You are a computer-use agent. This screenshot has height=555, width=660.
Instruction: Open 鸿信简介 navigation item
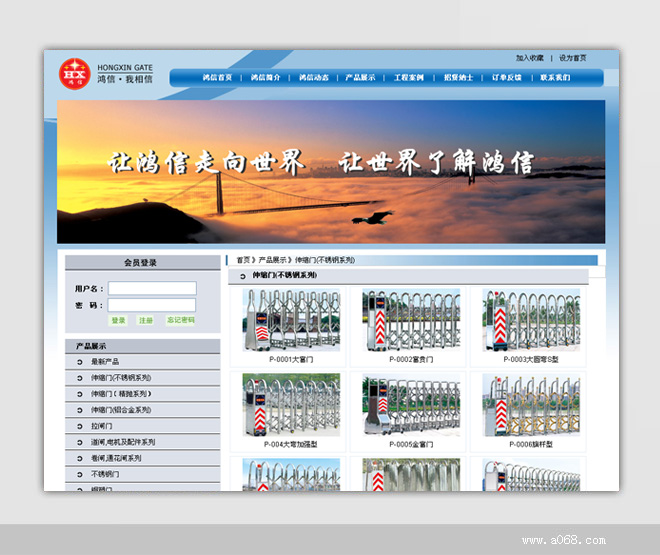(265, 77)
